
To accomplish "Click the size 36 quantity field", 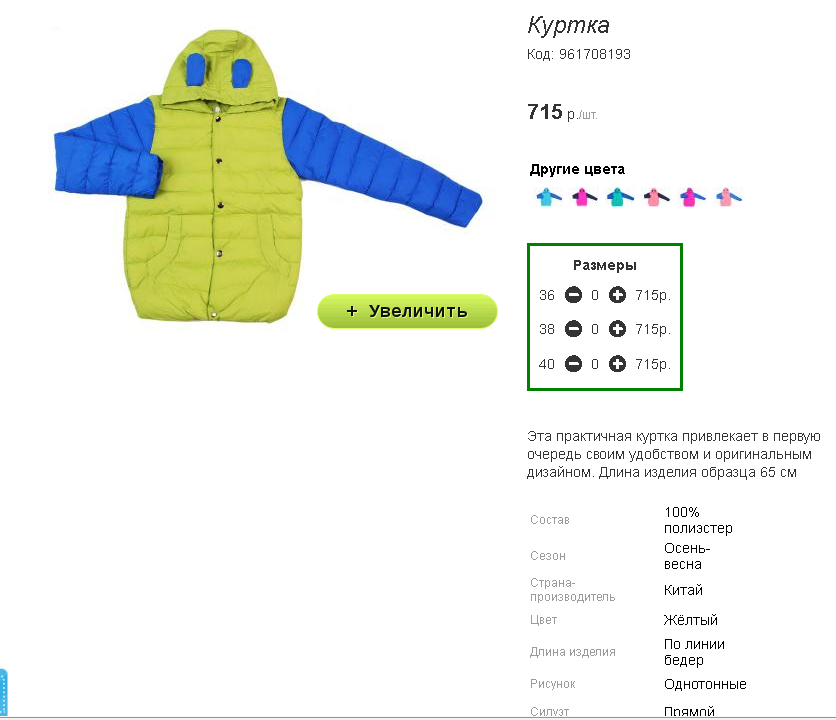I will (x=595, y=295).
